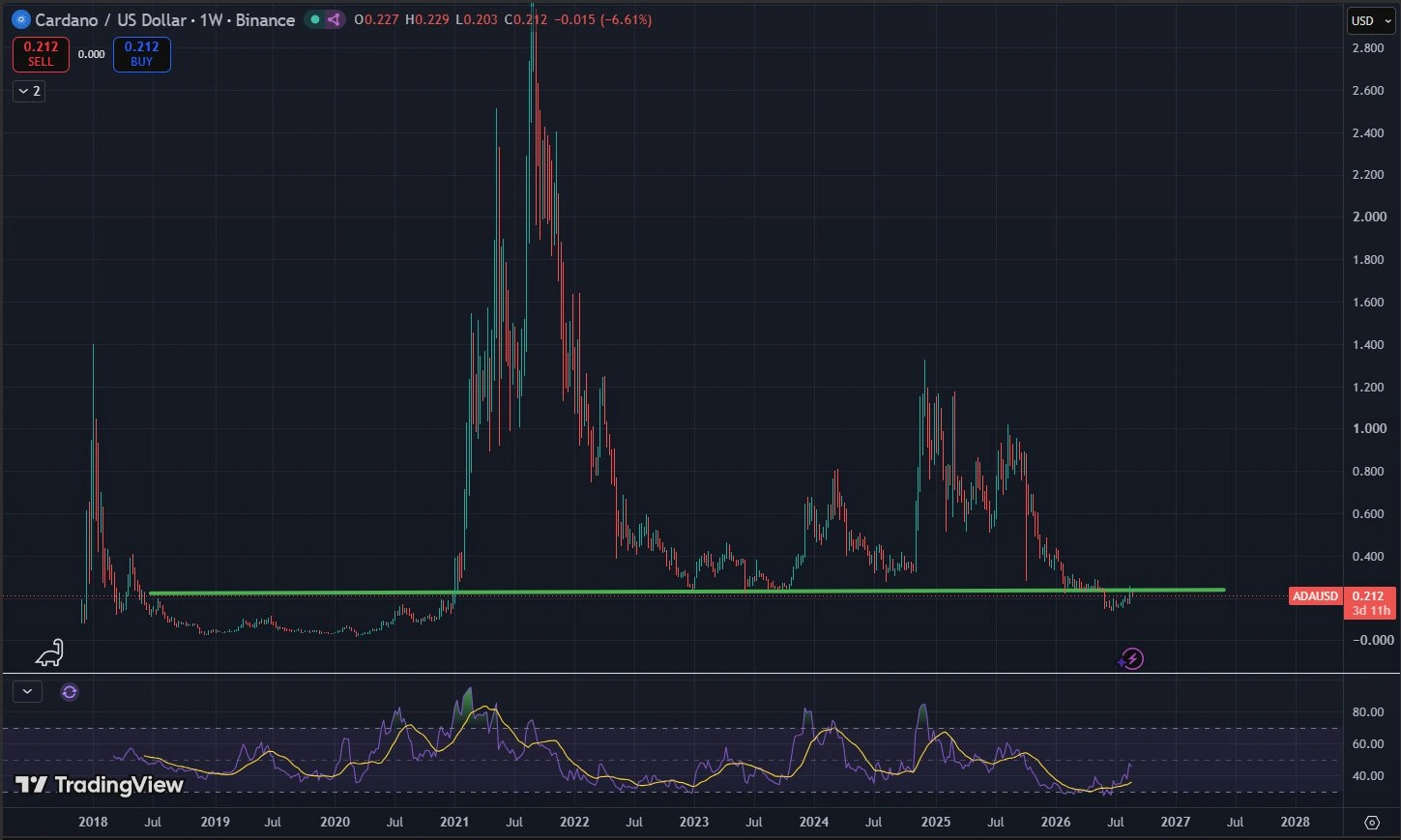Open the purple lightning bolt event icon

coord(1133,659)
